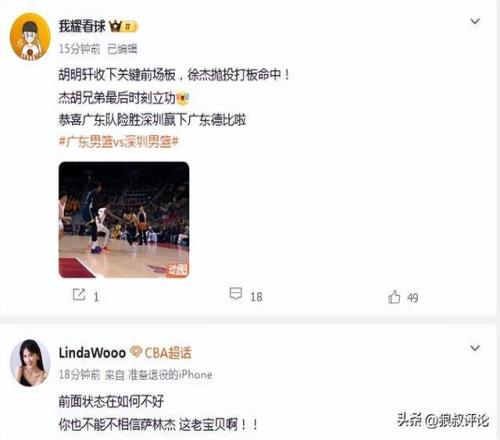This screenshot has height=440, width=500.
Task: Click the 15分钟前 timestamp on first post
Action: tap(79, 49)
